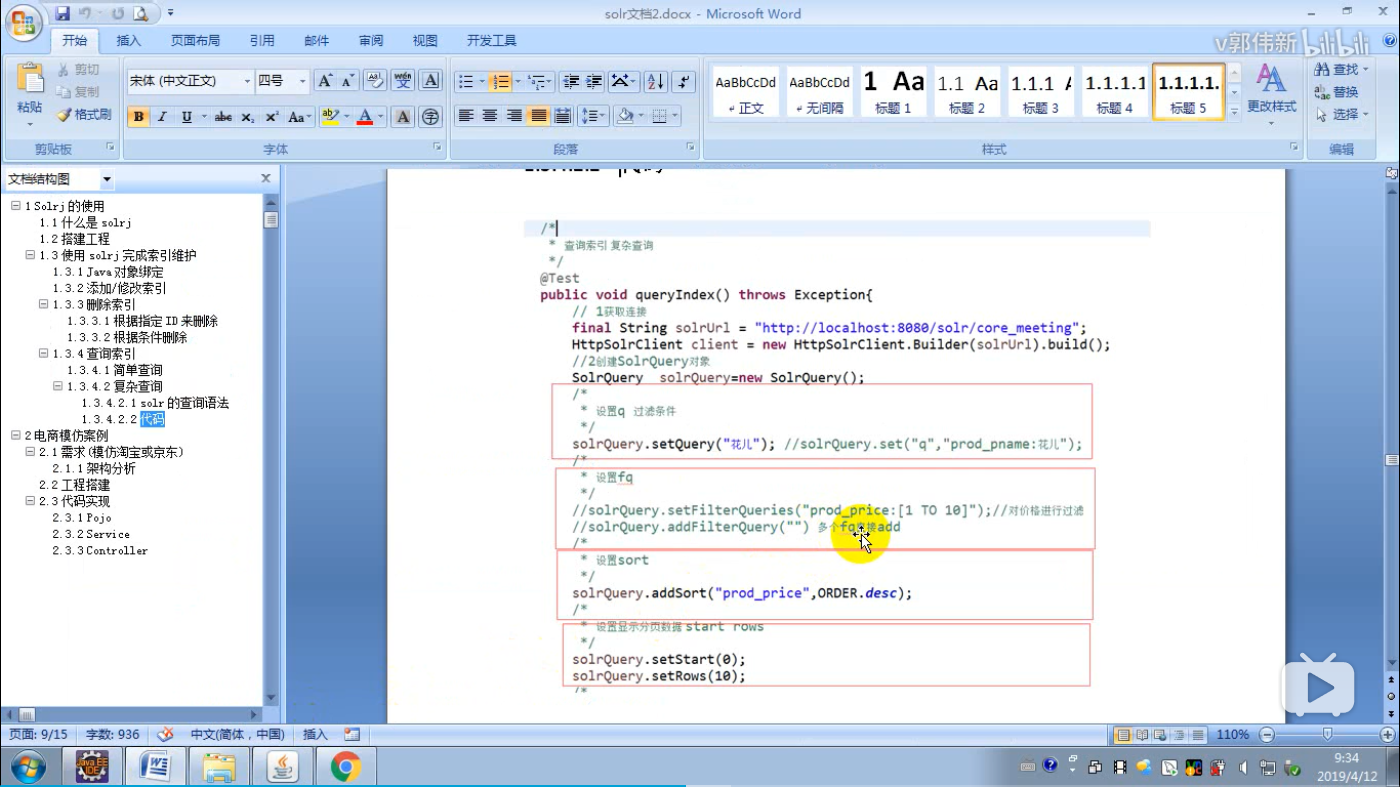This screenshot has height=787, width=1400.
Task: Click the Decrease Indent icon
Action: tap(571, 81)
